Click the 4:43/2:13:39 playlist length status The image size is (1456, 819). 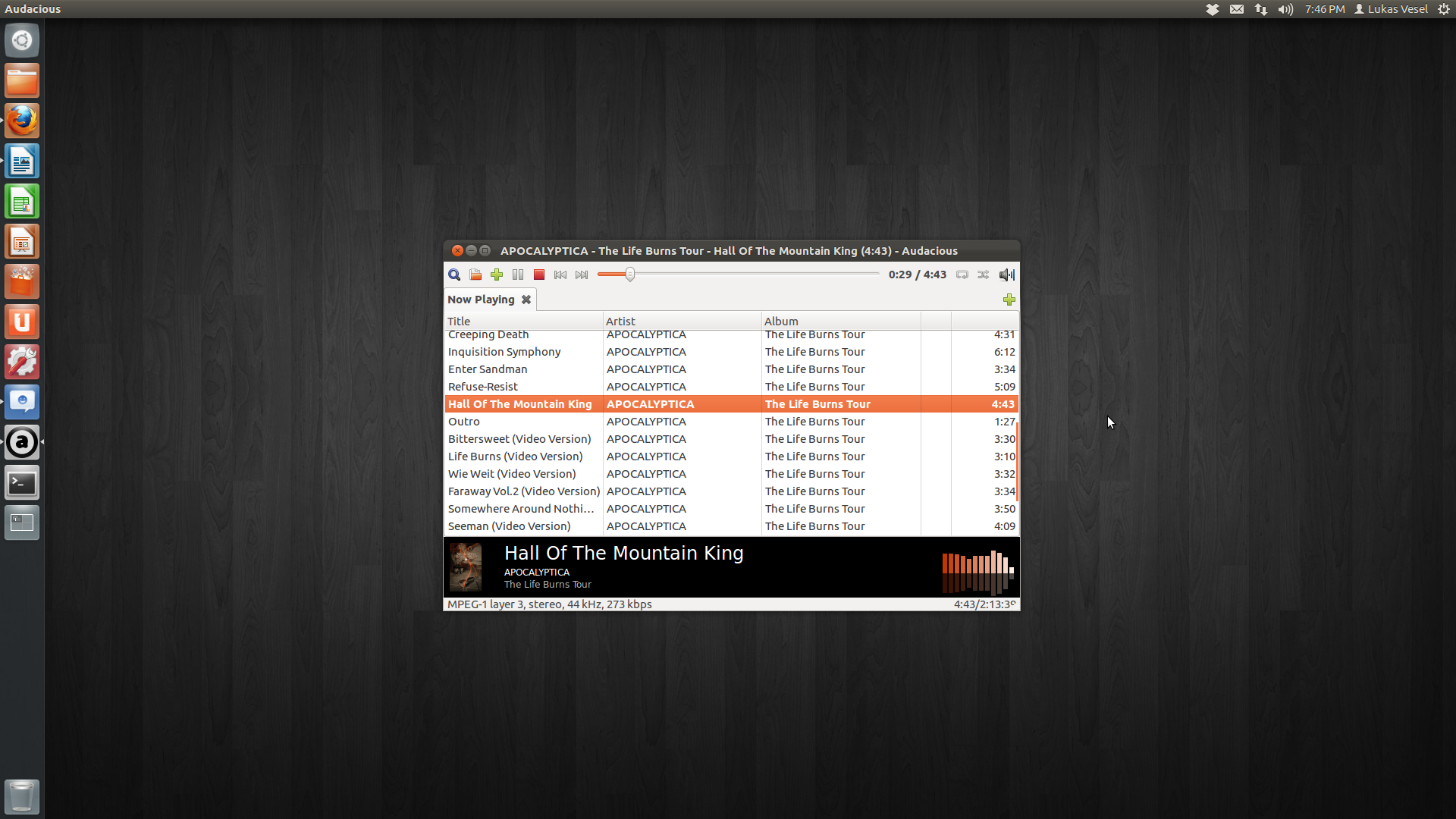pos(984,604)
